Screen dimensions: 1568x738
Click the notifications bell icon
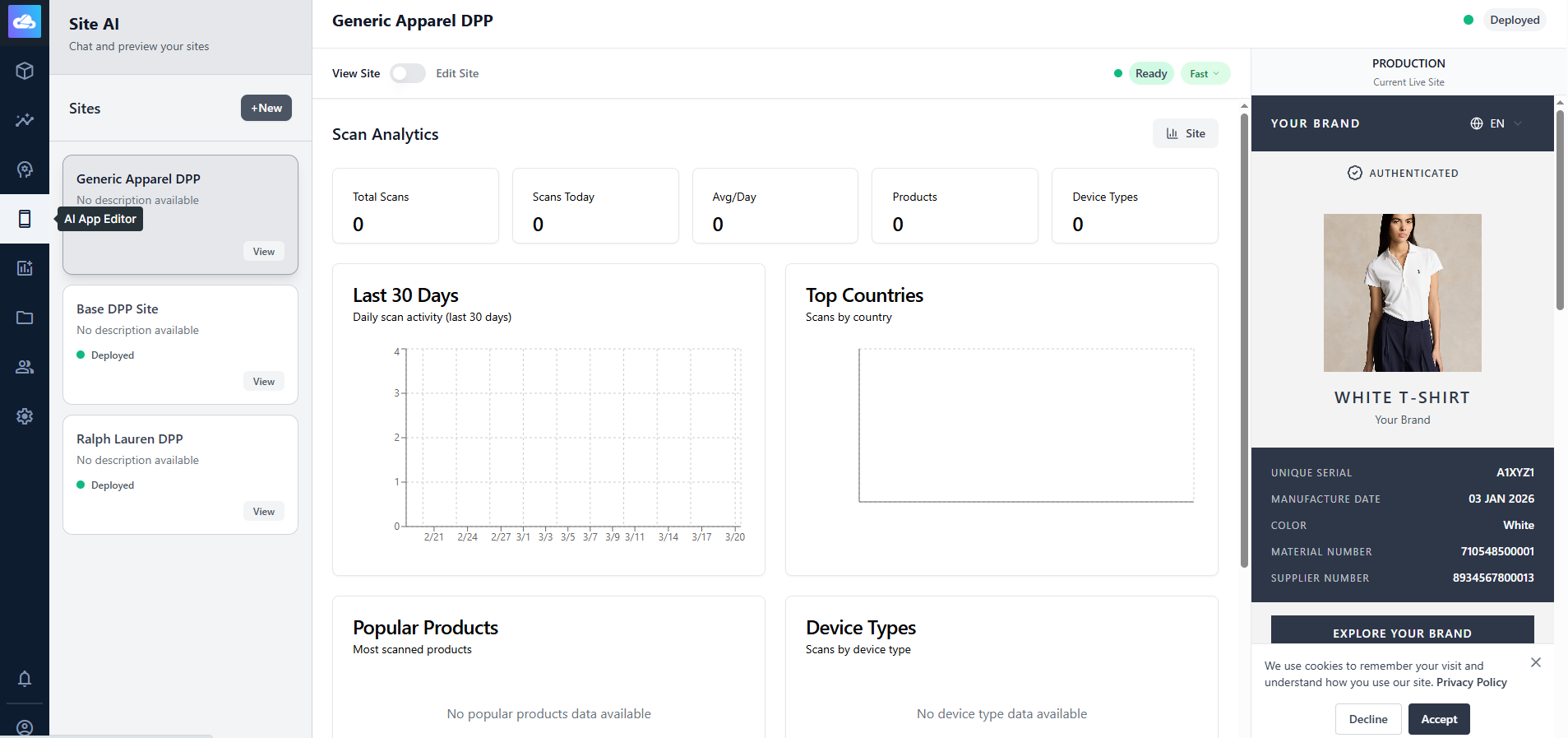pyautogui.click(x=25, y=679)
